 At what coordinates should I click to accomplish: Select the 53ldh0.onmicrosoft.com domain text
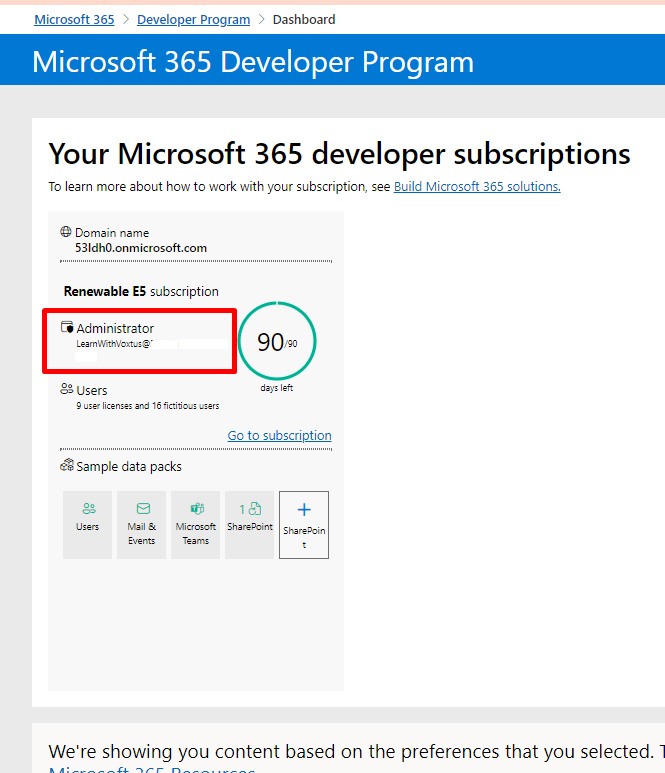coord(140,248)
